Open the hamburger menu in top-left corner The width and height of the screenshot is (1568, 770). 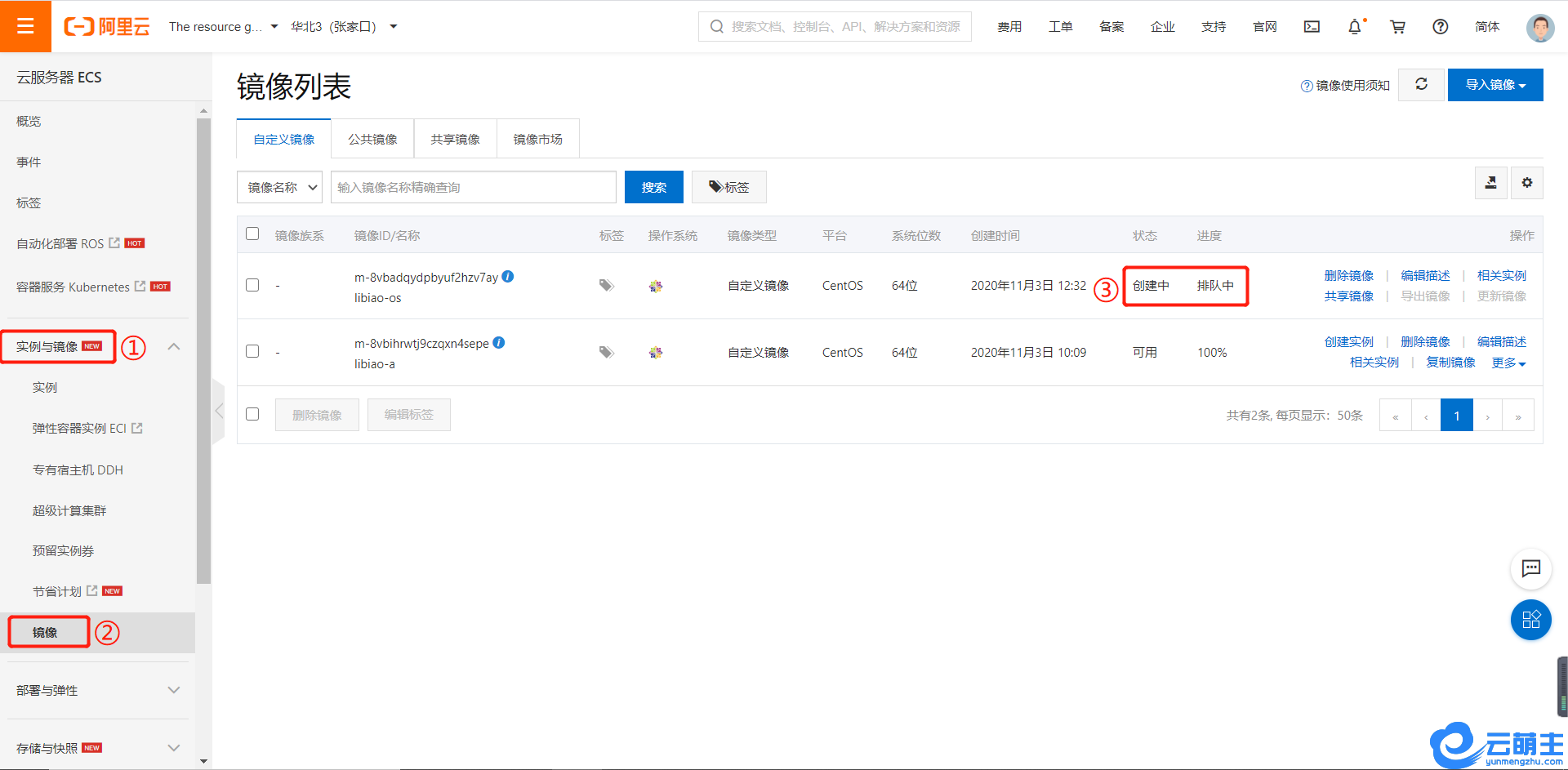[25, 26]
